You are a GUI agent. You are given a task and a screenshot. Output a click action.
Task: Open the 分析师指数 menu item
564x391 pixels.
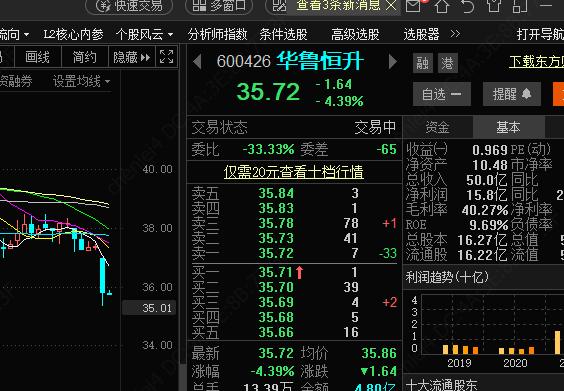(217, 35)
